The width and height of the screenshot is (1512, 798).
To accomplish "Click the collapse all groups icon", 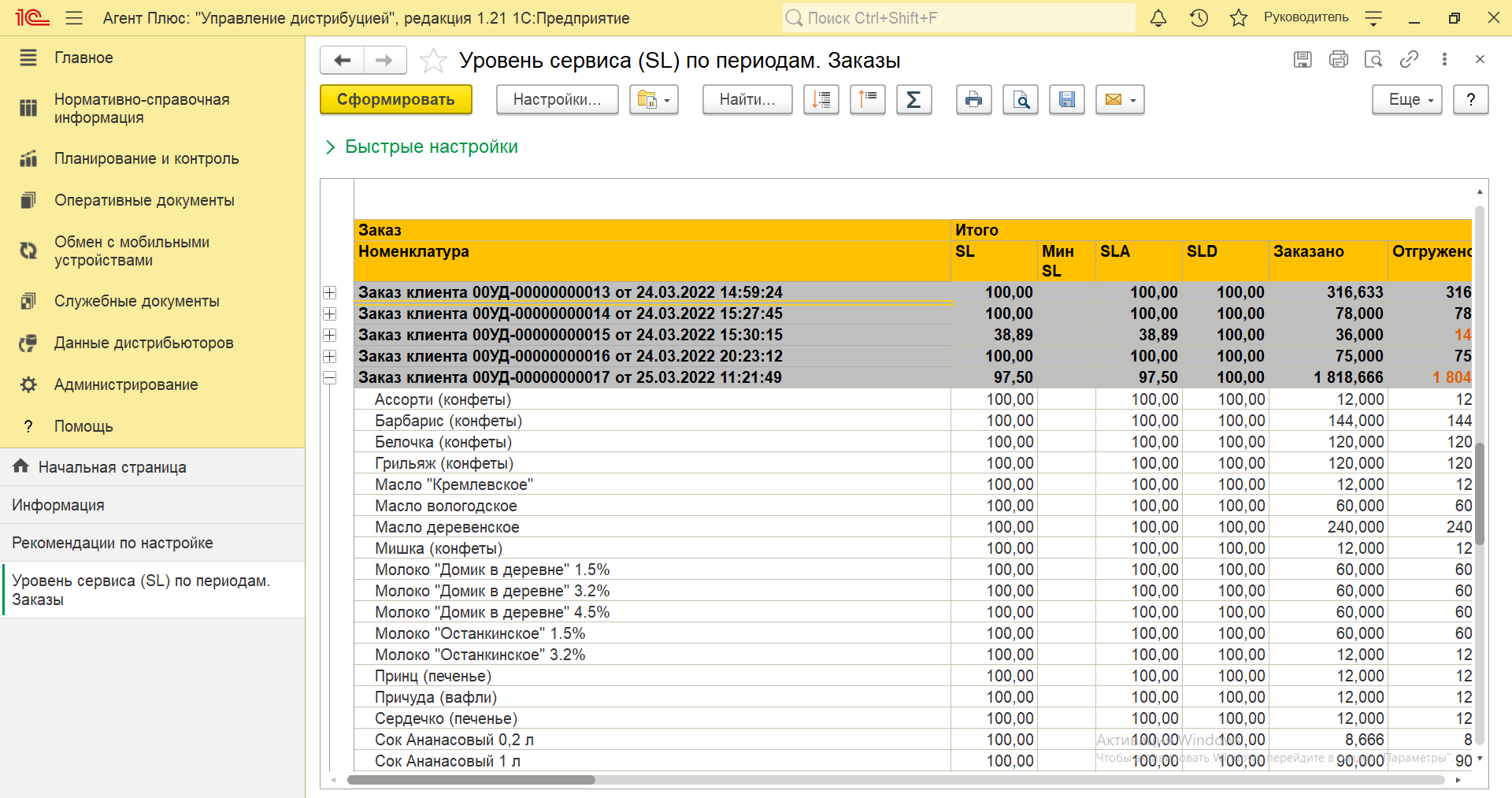I will click(868, 99).
